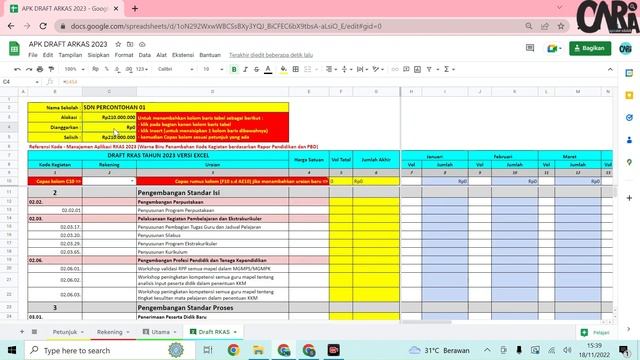
Task: Open text rotation dropdown
Action: pyautogui.click(x=378, y=69)
